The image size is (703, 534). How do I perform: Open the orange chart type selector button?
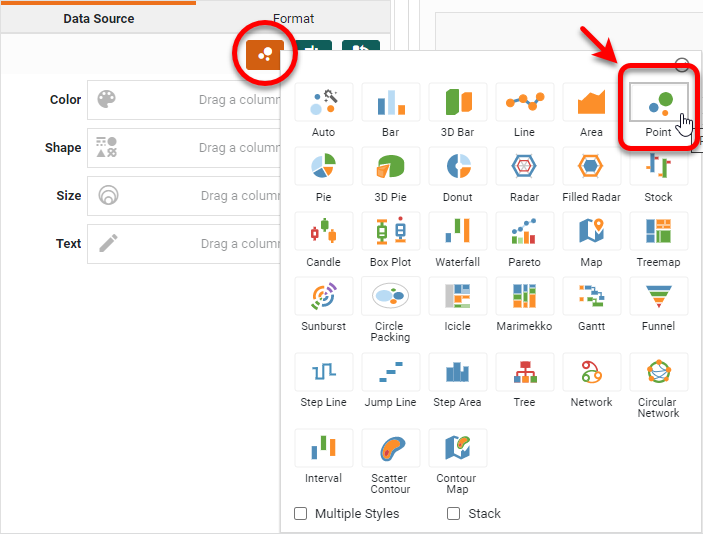click(x=265, y=56)
